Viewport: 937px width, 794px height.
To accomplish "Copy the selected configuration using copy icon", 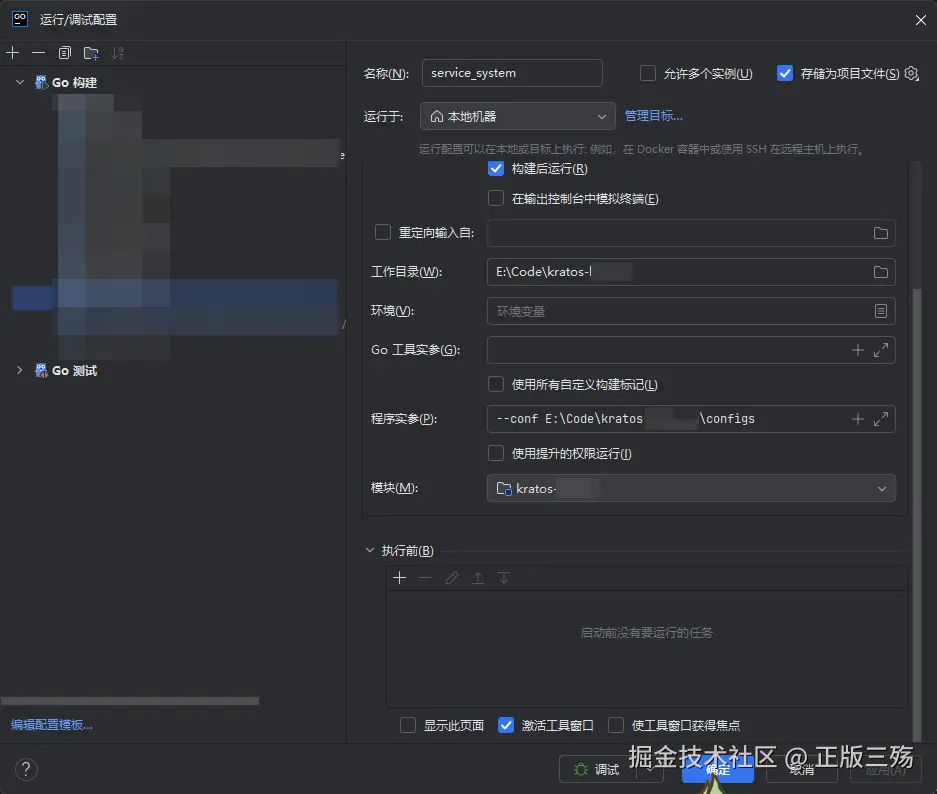I will tap(62, 52).
